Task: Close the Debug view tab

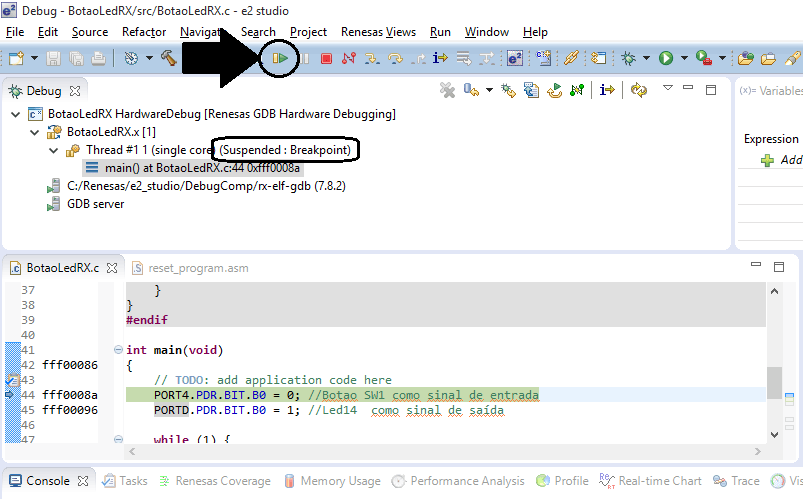Action: pos(75,91)
